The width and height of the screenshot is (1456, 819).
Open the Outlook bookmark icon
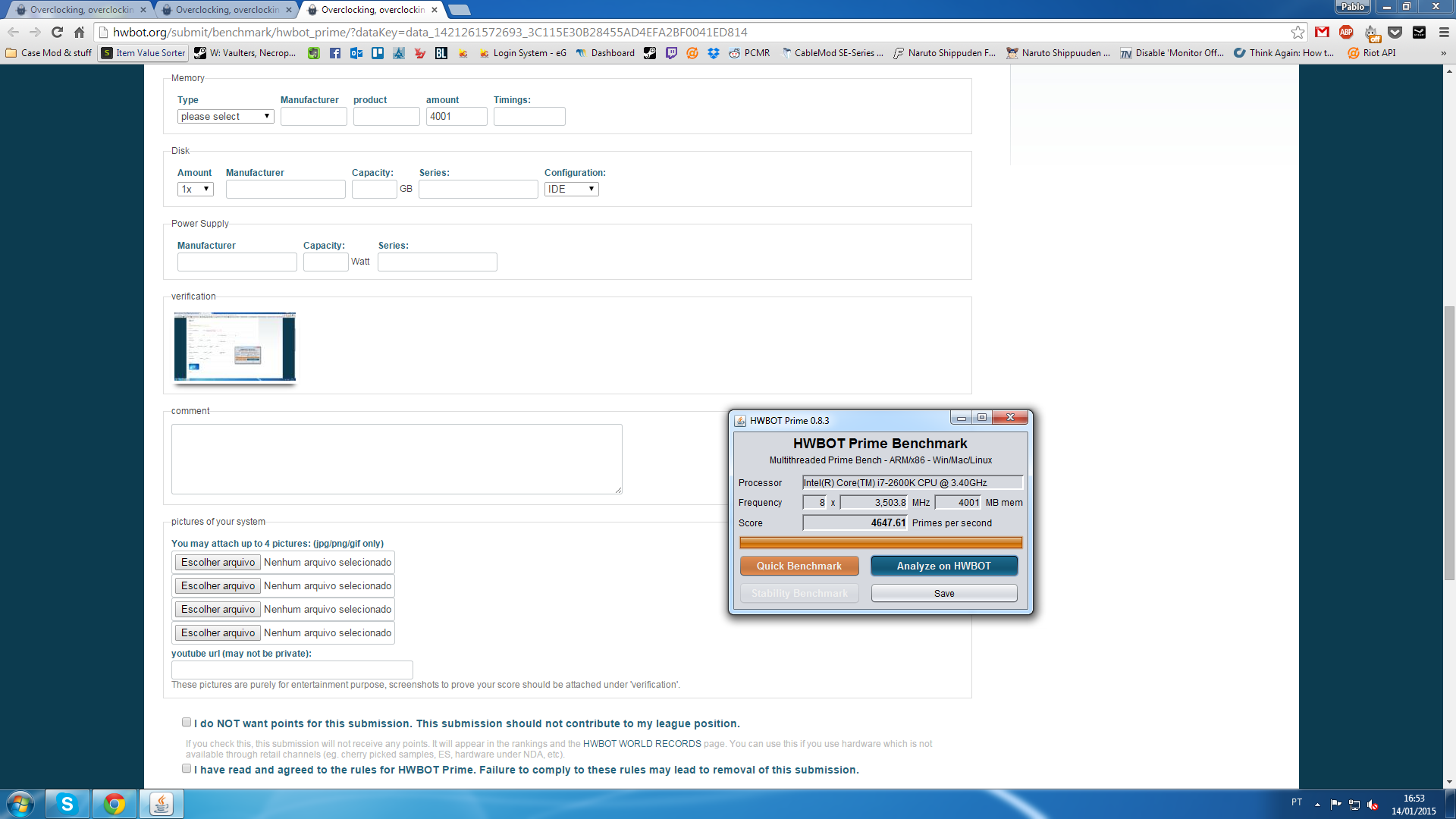coord(356,53)
